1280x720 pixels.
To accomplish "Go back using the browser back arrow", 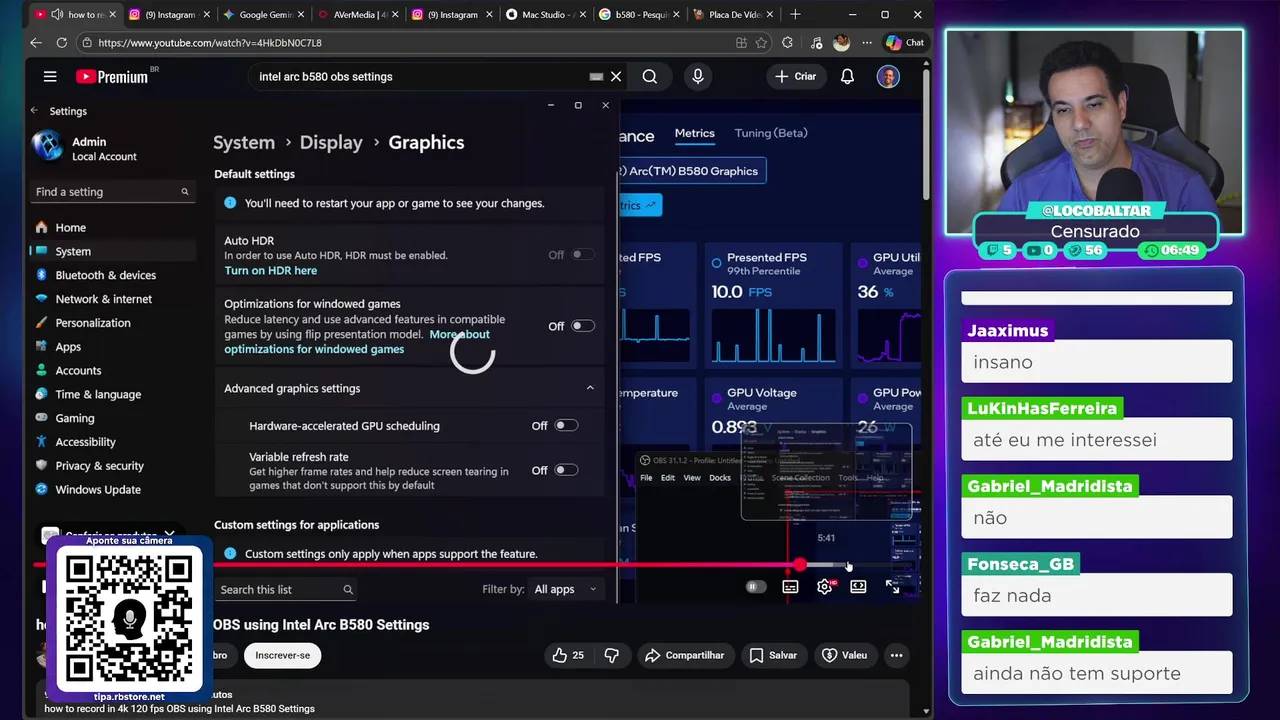I will [x=36, y=43].
